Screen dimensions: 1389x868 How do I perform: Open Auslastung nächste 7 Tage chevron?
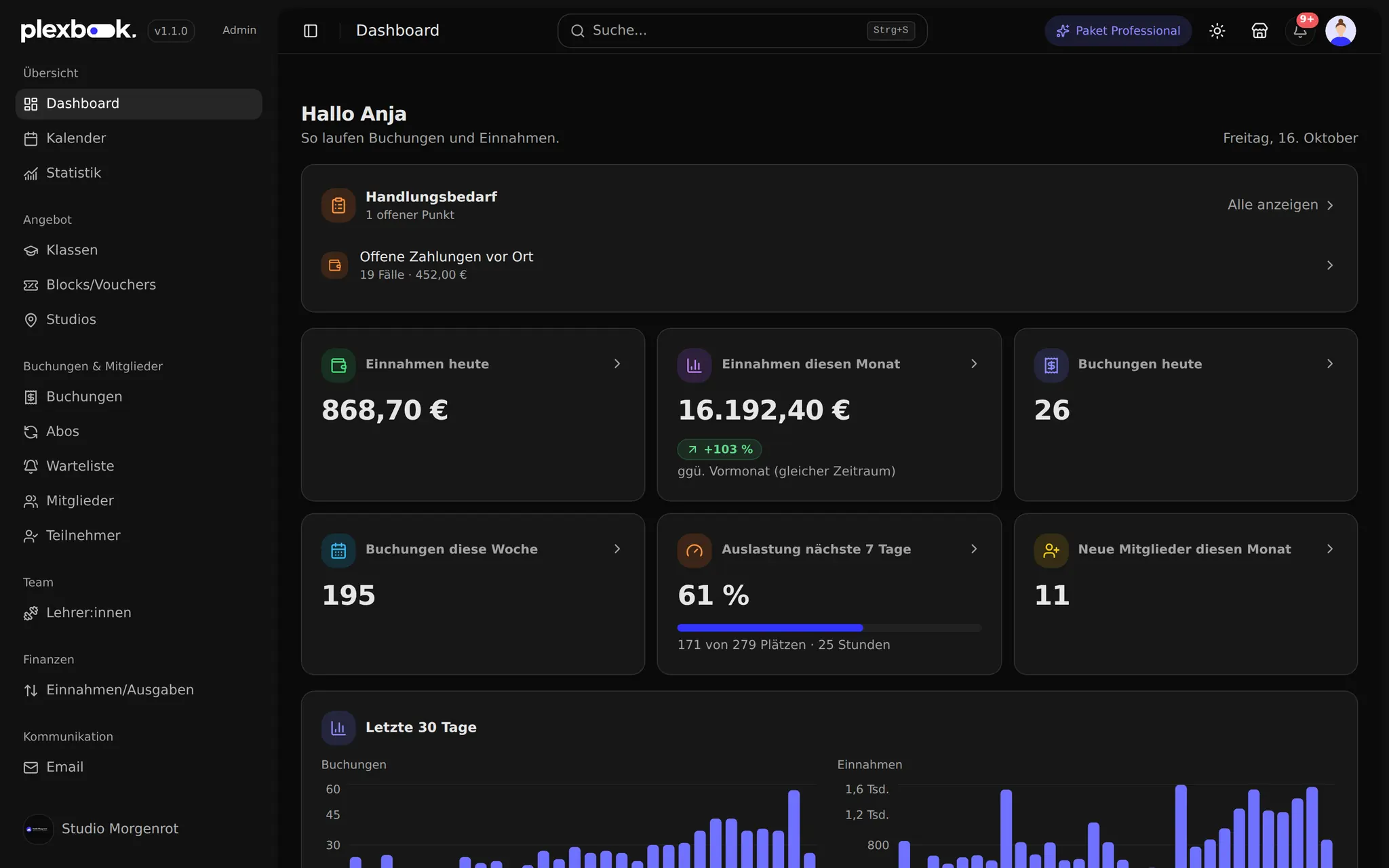(x=974, y=549)
